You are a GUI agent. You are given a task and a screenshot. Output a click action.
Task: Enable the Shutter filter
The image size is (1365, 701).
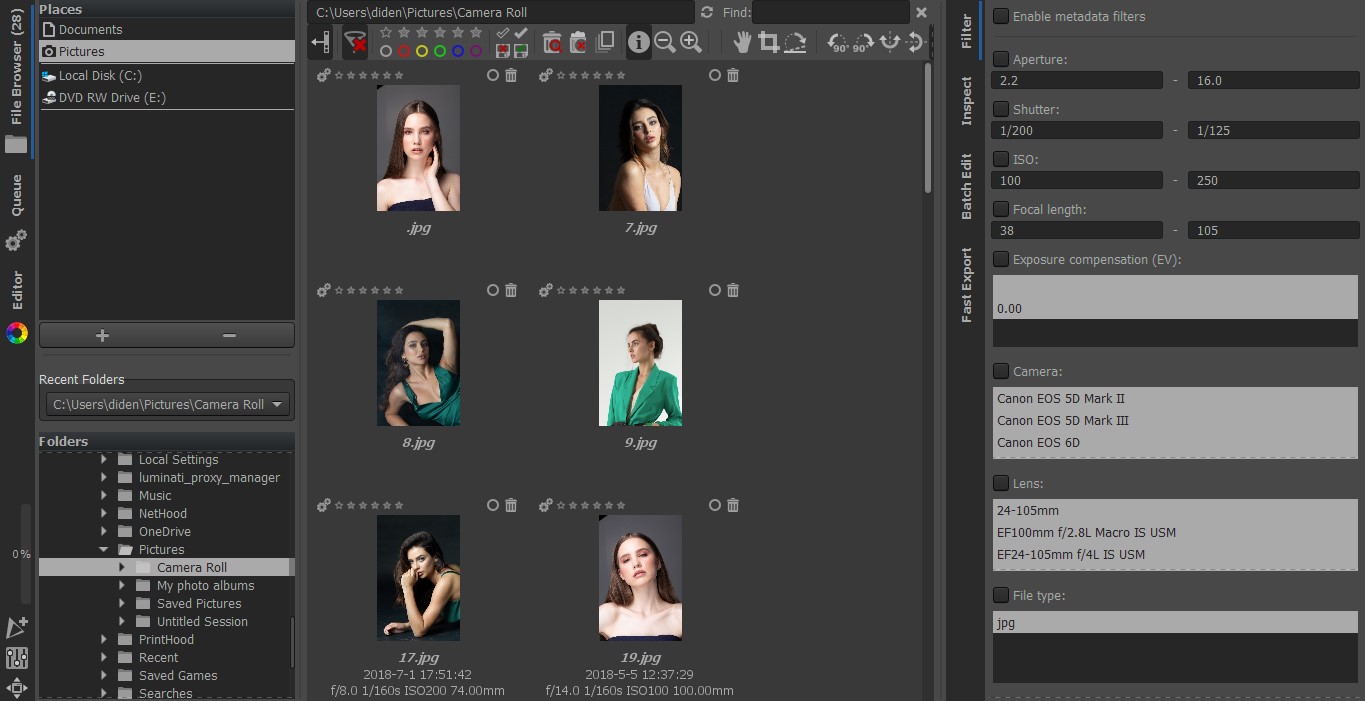(1001, 109)
